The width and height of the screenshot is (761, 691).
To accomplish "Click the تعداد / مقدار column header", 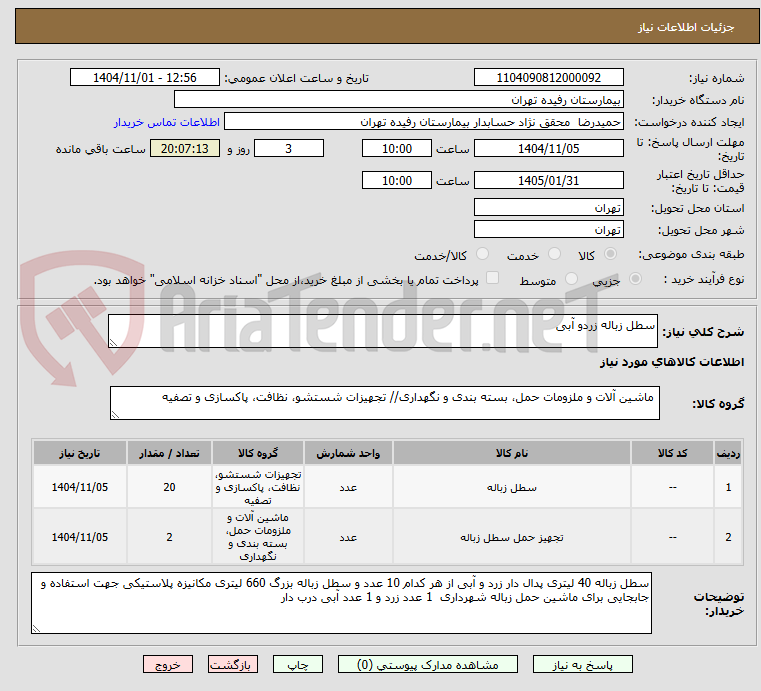I will [x=169, y=453].
